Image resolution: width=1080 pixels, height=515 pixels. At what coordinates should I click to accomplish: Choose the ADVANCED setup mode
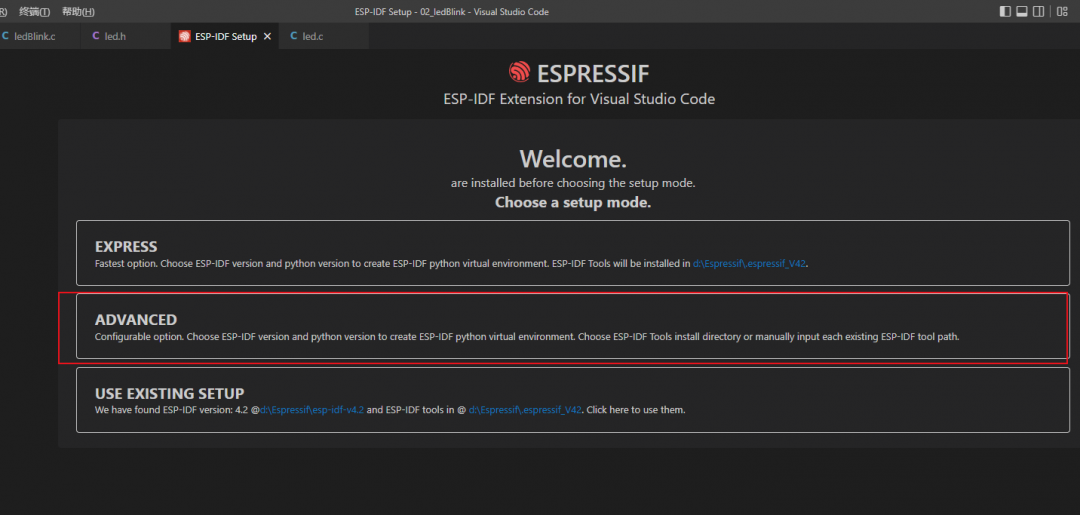pos(572,326)
